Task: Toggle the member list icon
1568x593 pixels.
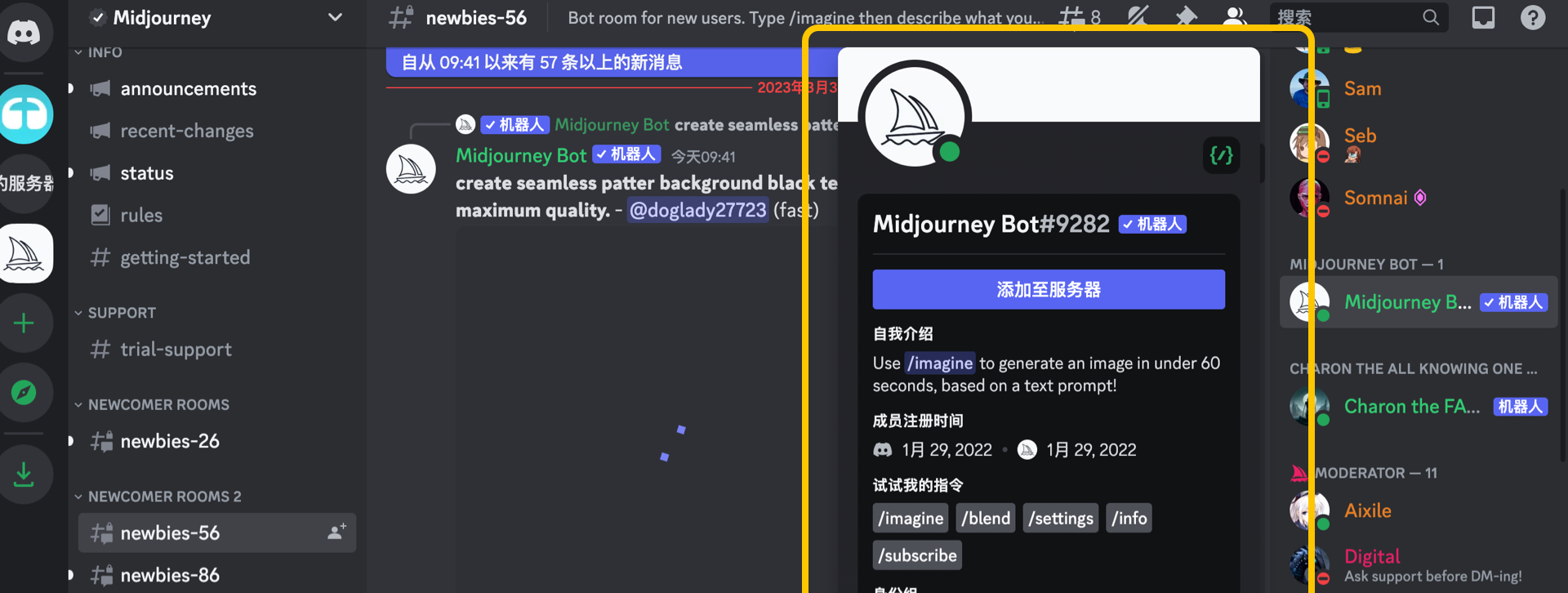Action: [1234, 16]
